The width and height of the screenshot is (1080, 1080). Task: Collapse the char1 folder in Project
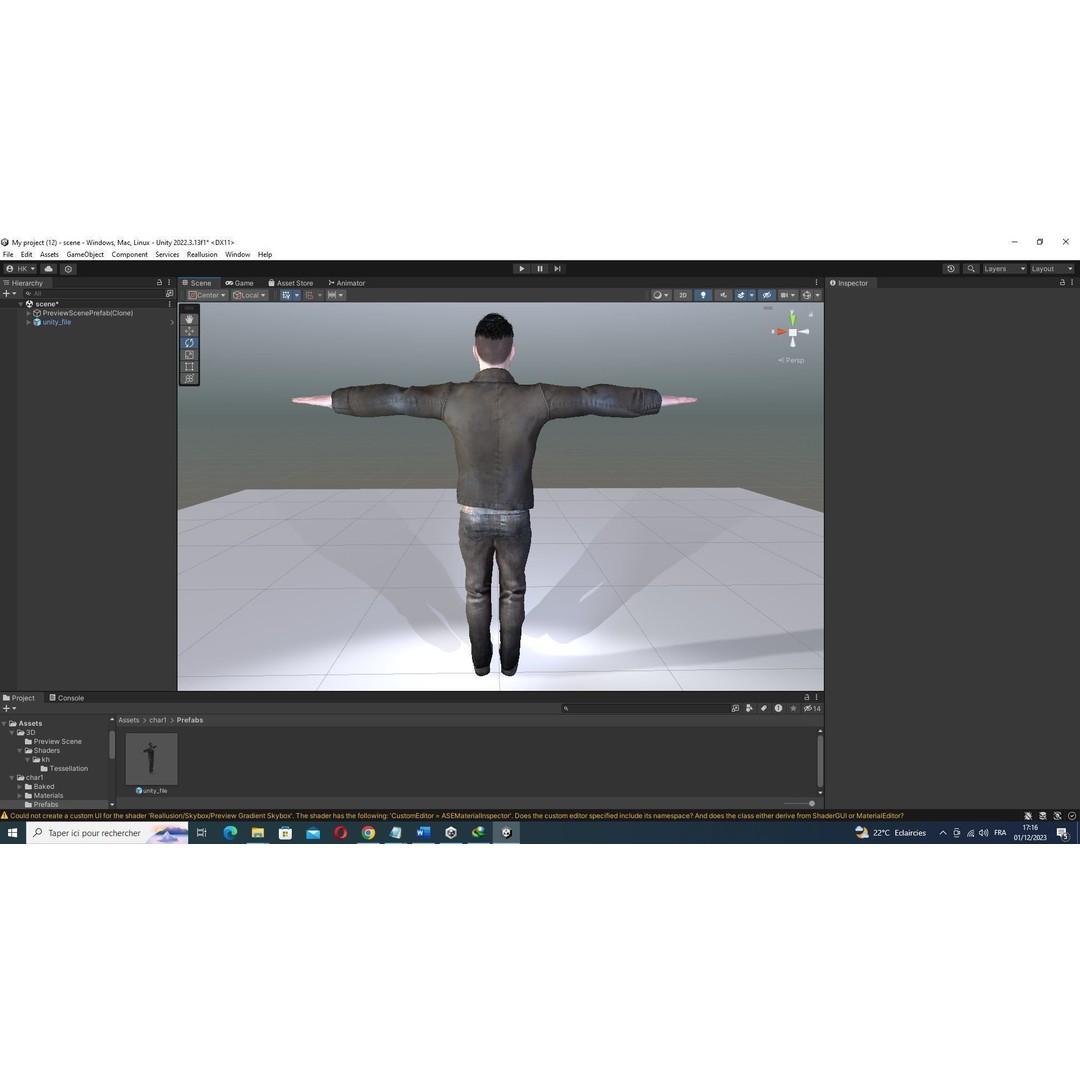(x=12, y=777)
